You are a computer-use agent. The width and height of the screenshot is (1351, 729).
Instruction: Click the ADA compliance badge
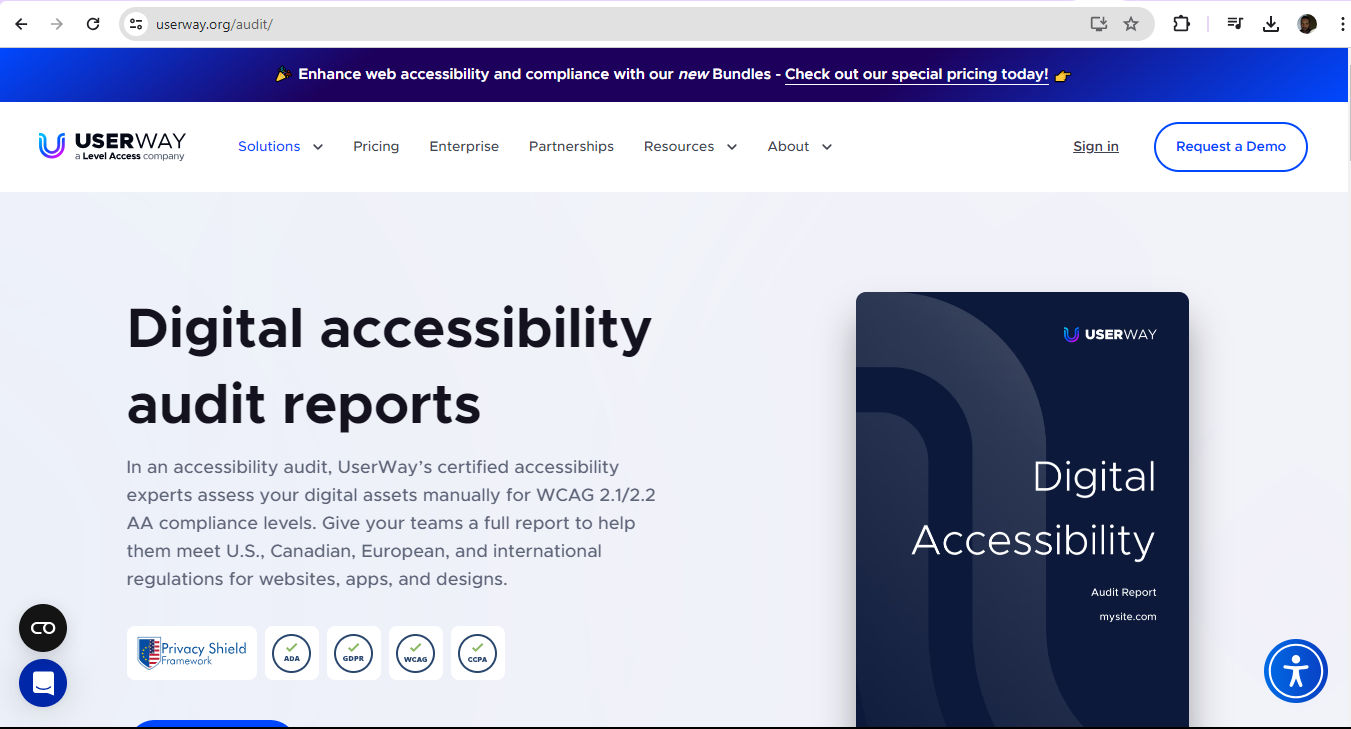pyautogui.click(x=291, y=652)
